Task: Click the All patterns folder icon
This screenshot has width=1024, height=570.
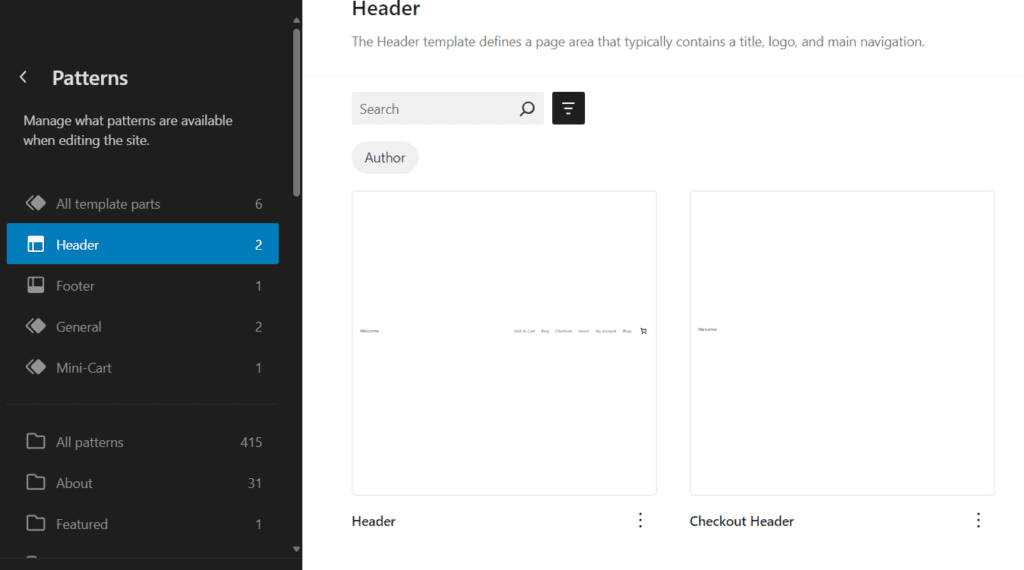Action: [x=35, y=441]
